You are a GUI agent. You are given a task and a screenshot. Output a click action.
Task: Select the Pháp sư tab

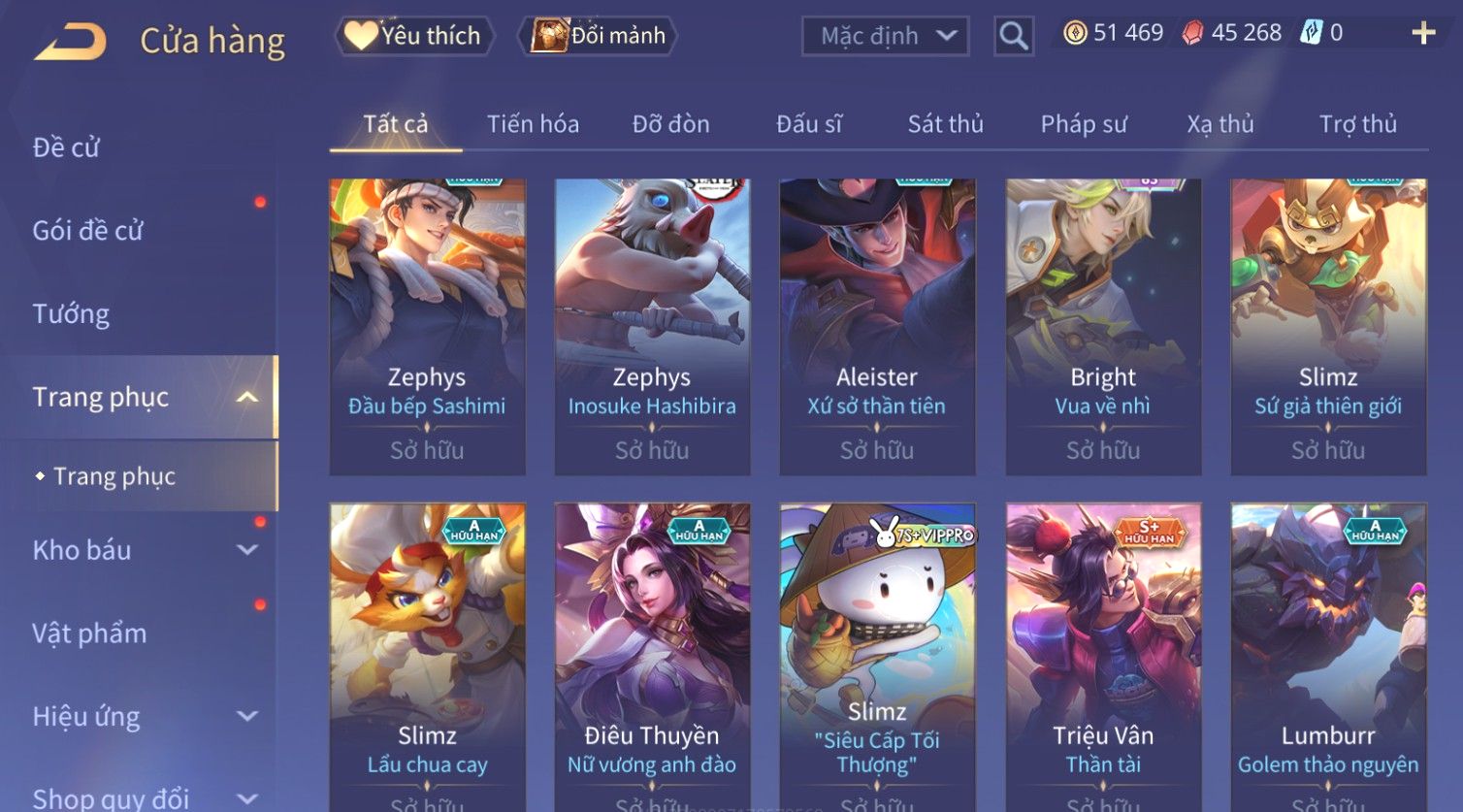(1084, 124)
